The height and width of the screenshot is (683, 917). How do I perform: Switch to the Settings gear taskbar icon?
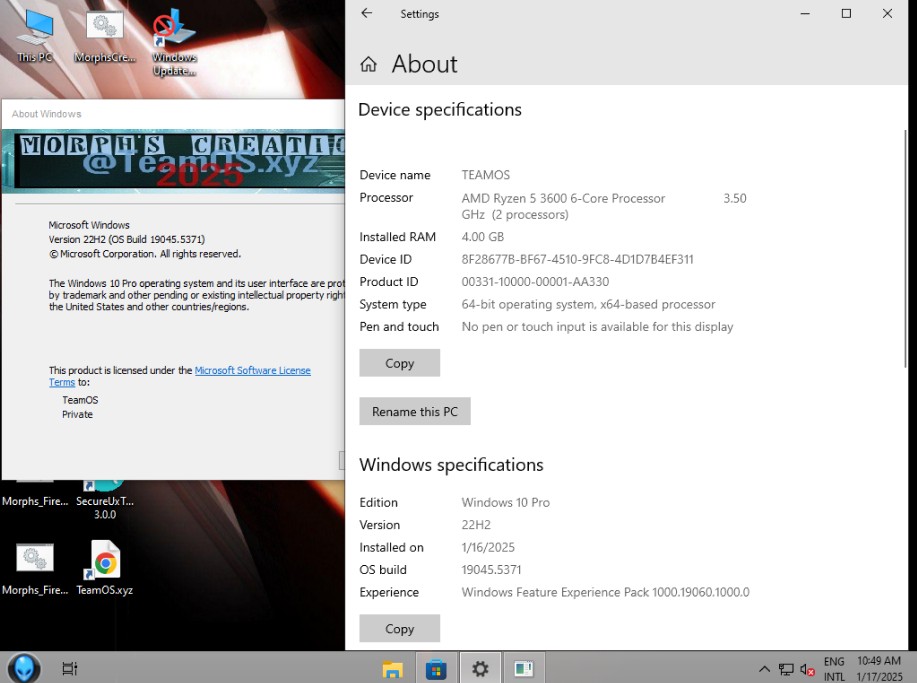[480, 668]
